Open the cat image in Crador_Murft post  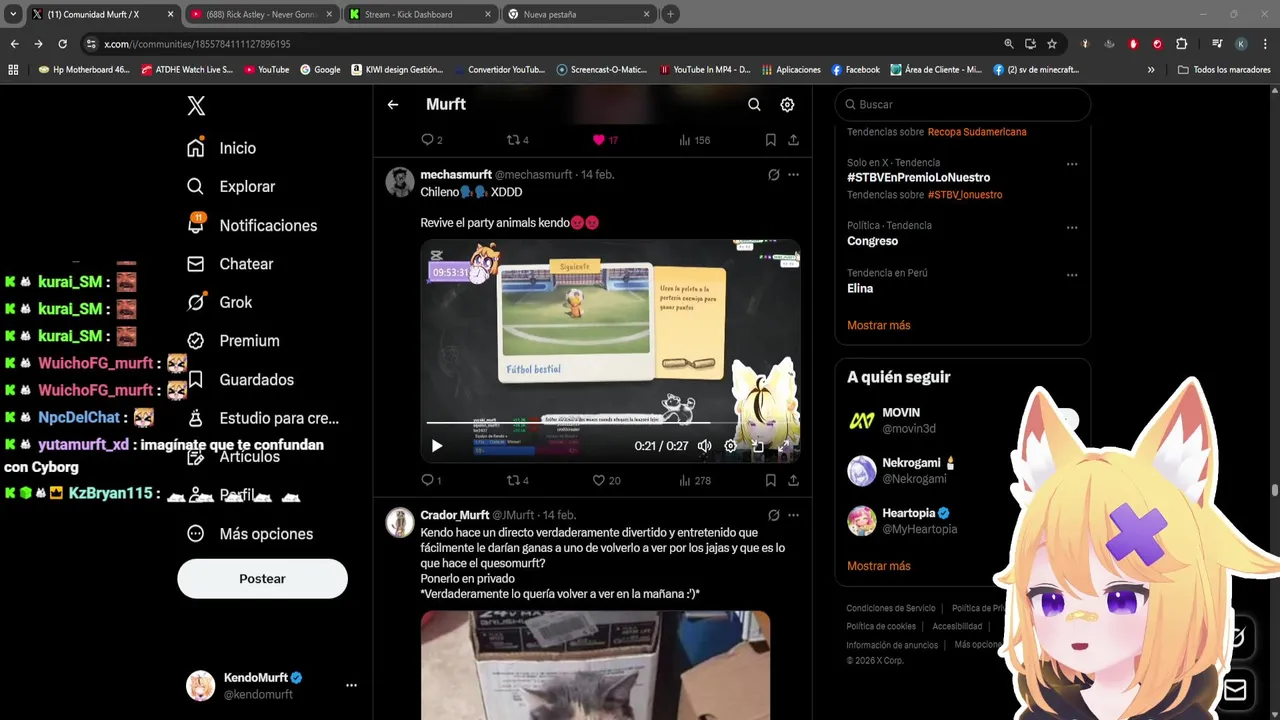[595, 665]
